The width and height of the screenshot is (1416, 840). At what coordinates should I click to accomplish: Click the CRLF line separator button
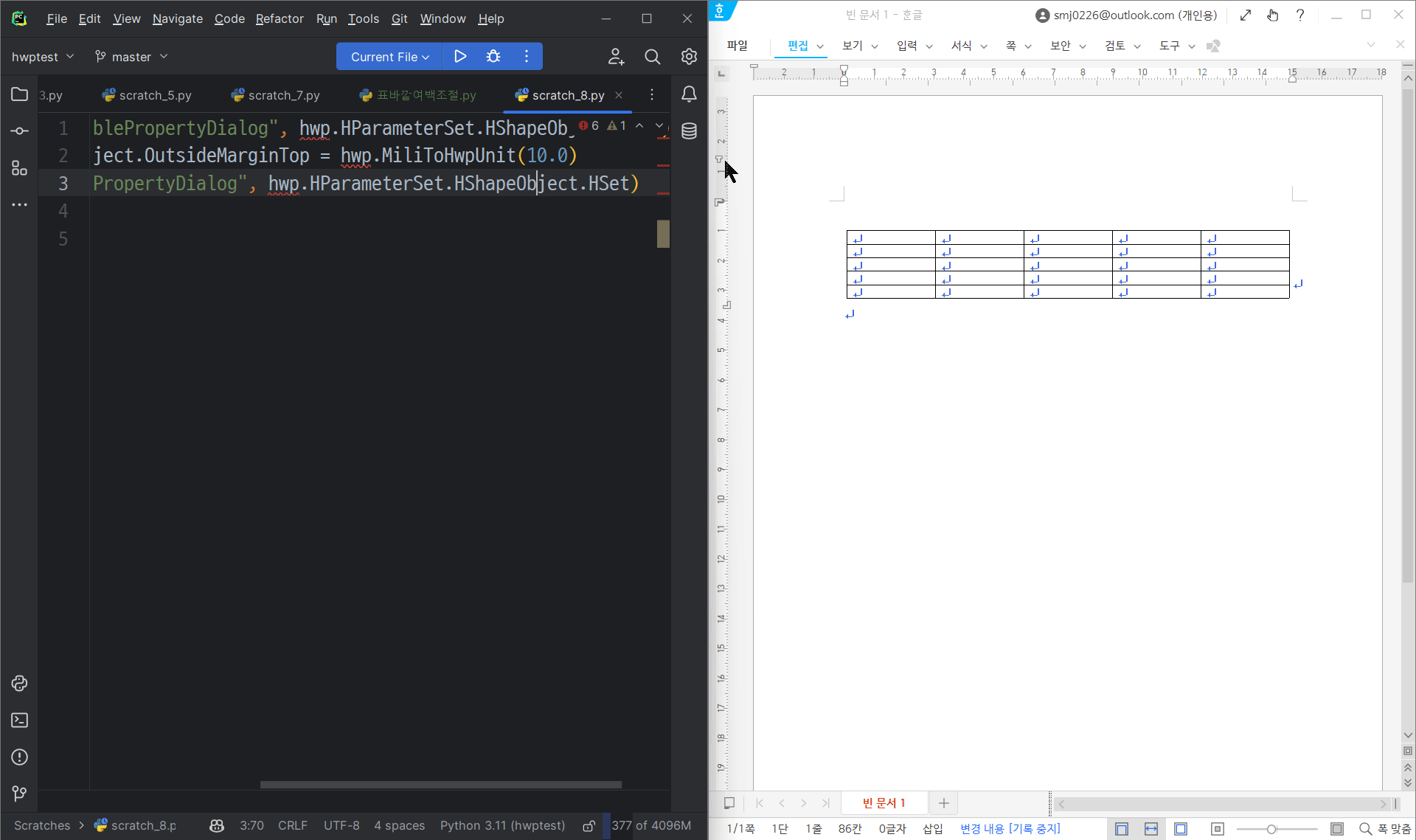(292, 826)
